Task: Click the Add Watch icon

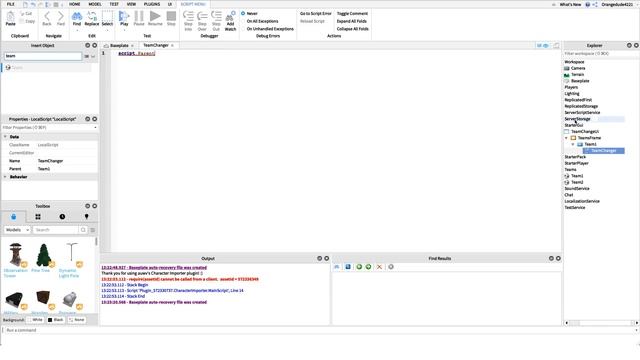Action: [x=230, y=21]
